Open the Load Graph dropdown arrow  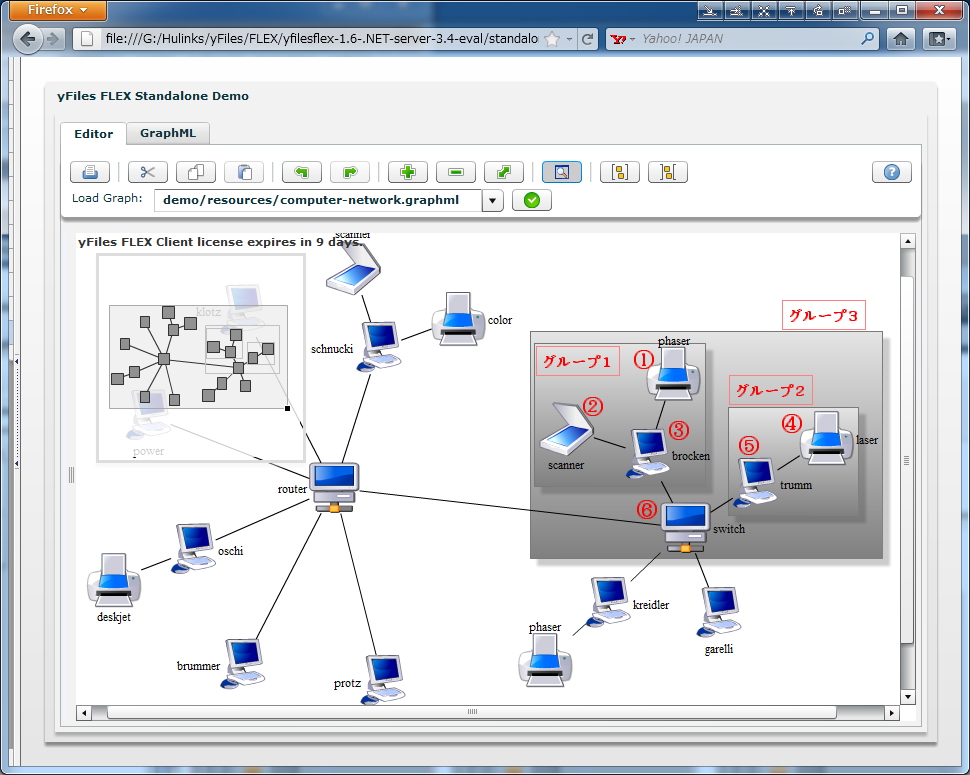[492, 200]
